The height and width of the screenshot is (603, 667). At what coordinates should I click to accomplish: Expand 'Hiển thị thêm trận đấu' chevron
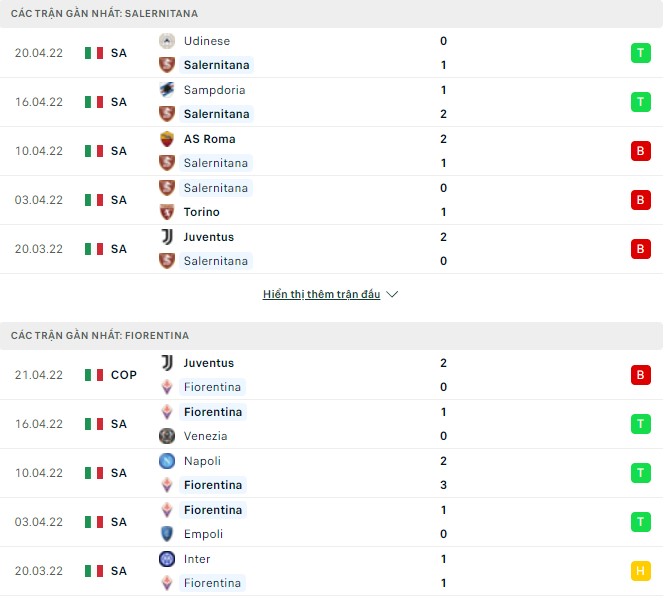(392, 295)
